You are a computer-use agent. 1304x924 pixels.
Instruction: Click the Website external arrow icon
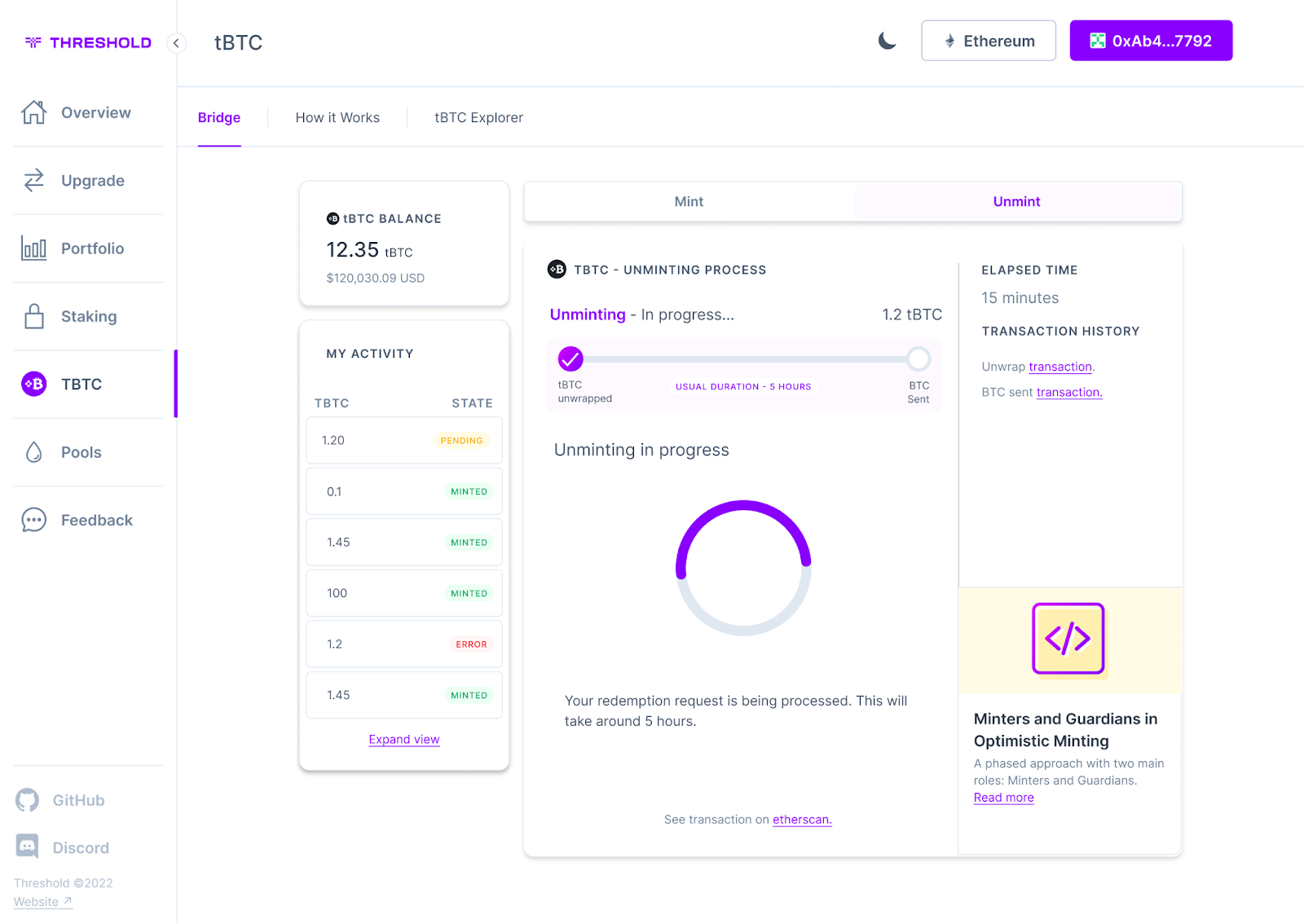click(68, 901)
